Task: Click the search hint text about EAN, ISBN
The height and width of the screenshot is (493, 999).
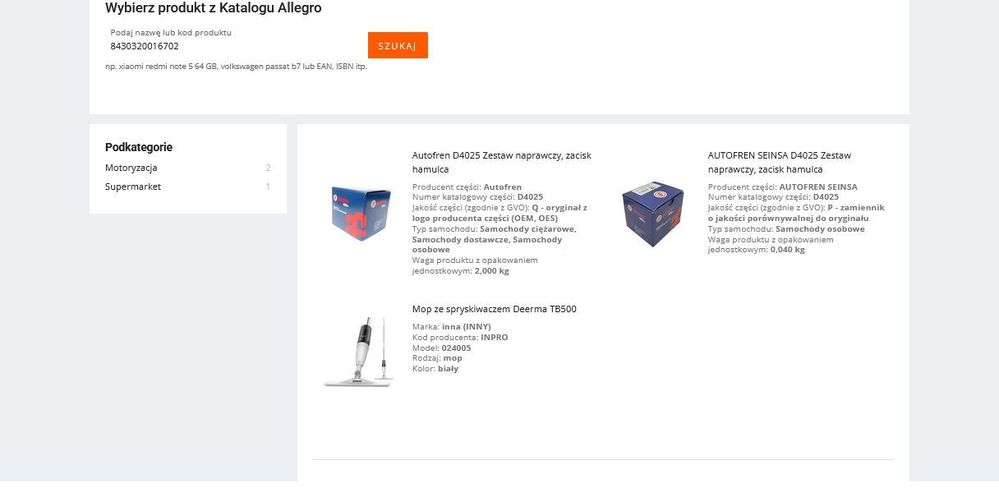Action: (236, 66)
